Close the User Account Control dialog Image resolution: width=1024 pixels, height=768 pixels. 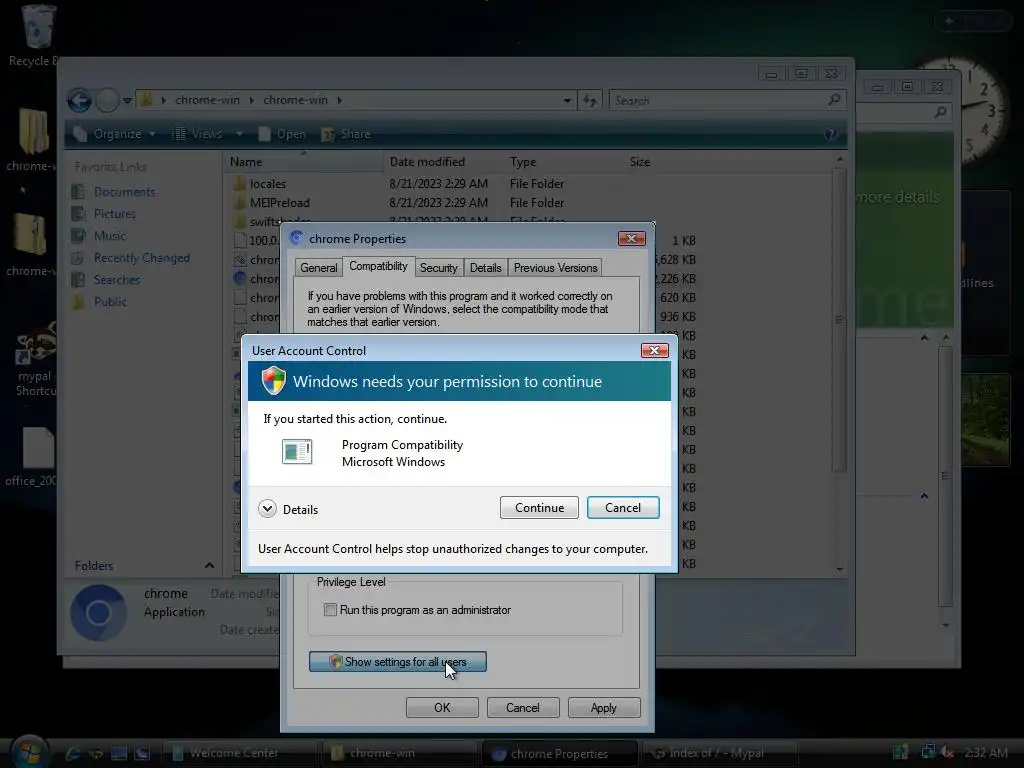pyautogui.click(x=654, y=351)
